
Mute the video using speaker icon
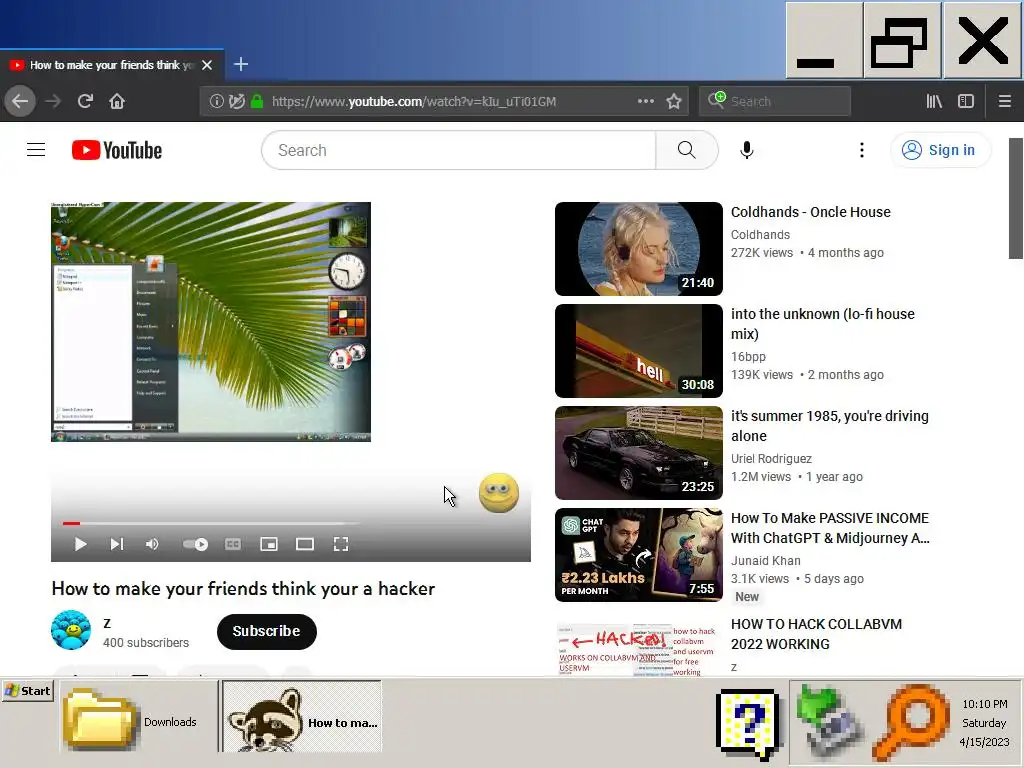coord(152,544)
